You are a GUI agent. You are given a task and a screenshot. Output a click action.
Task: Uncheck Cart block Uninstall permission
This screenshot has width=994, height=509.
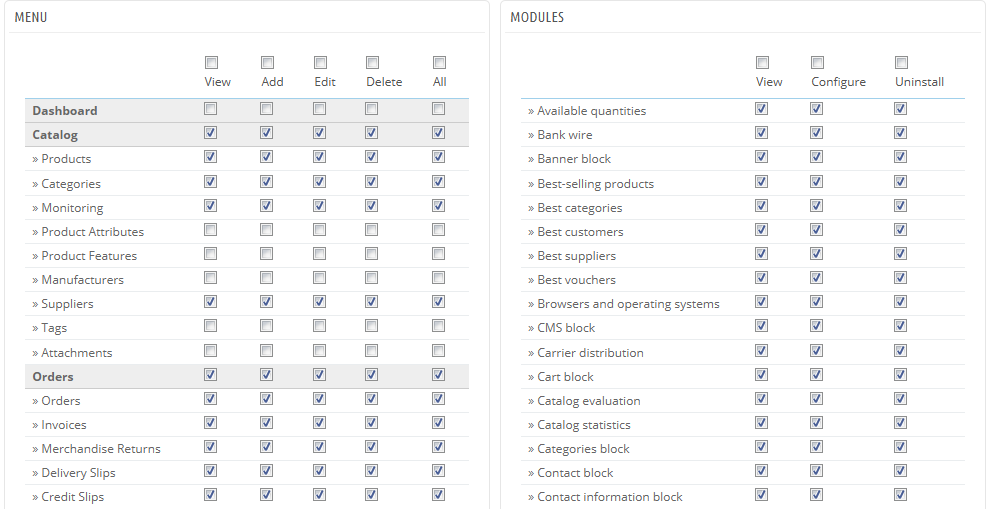[900, 375]
